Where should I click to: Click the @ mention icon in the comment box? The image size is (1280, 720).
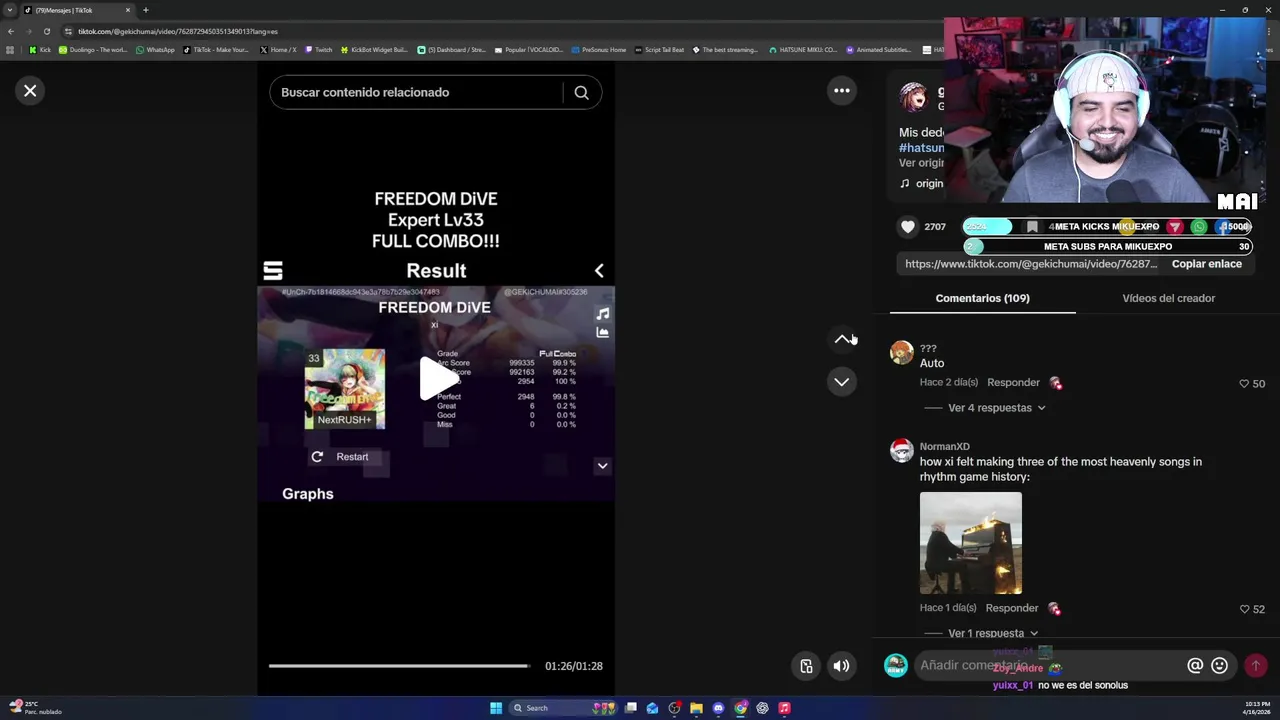[1195, 665]
